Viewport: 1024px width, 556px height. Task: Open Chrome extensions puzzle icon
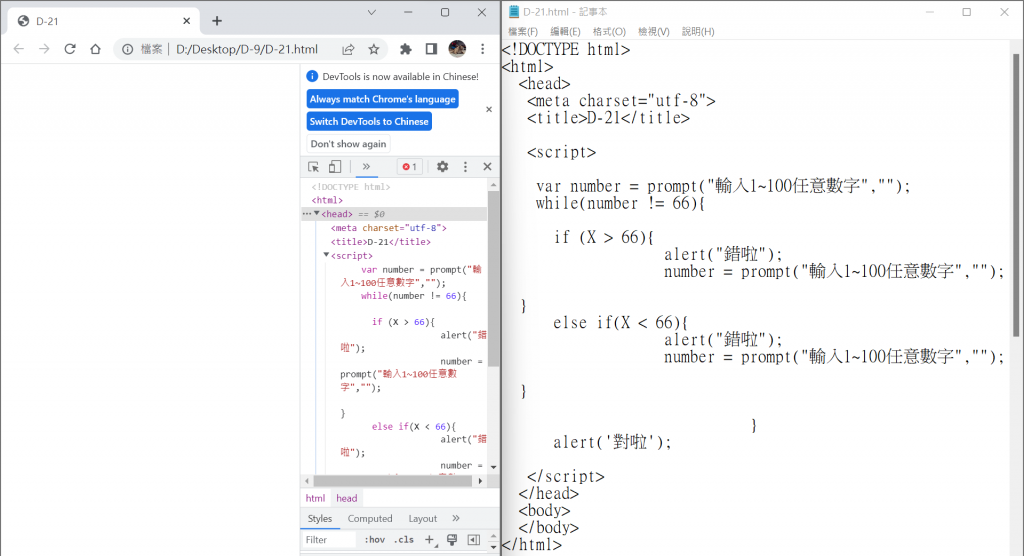[x=406, y=49]
